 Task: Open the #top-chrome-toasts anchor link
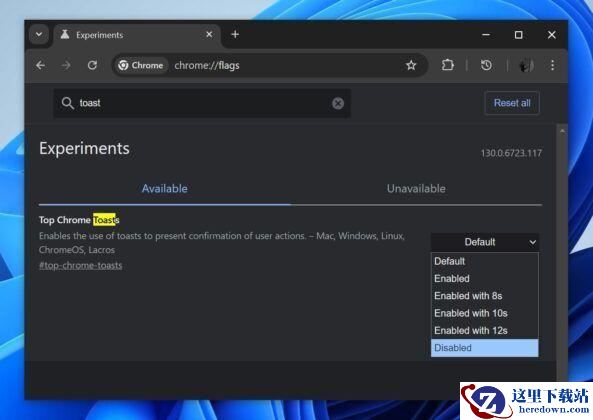pyautogui.click(x=81, y=265)
